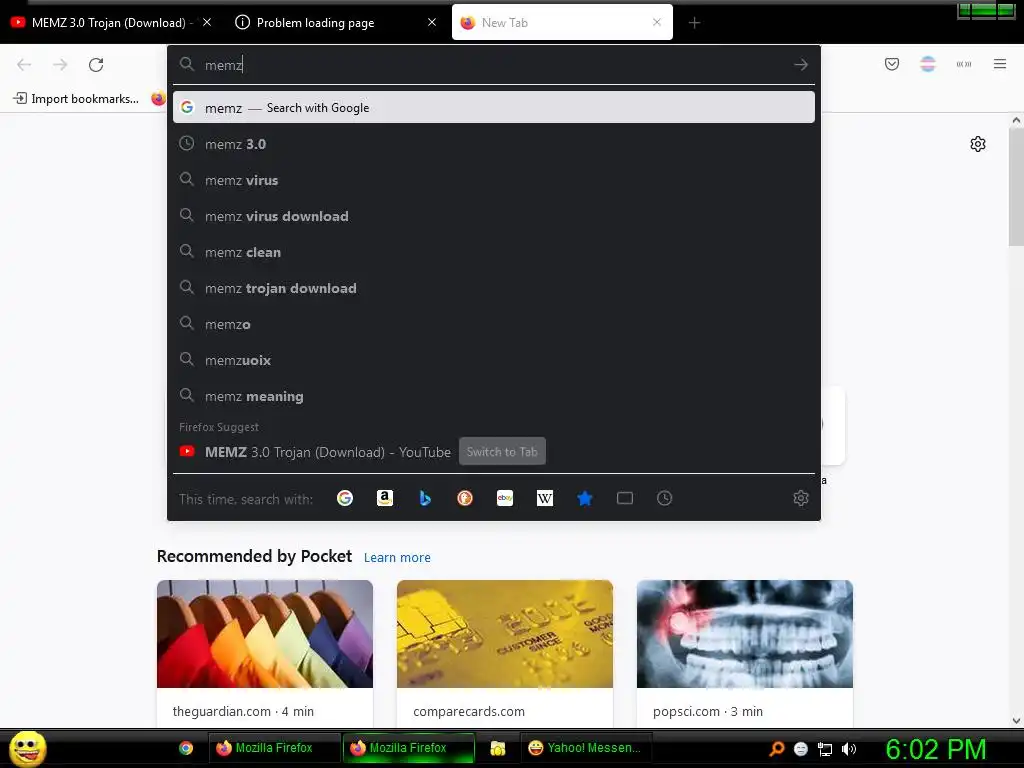Open the Save to Pocket icon

[891, 64]
